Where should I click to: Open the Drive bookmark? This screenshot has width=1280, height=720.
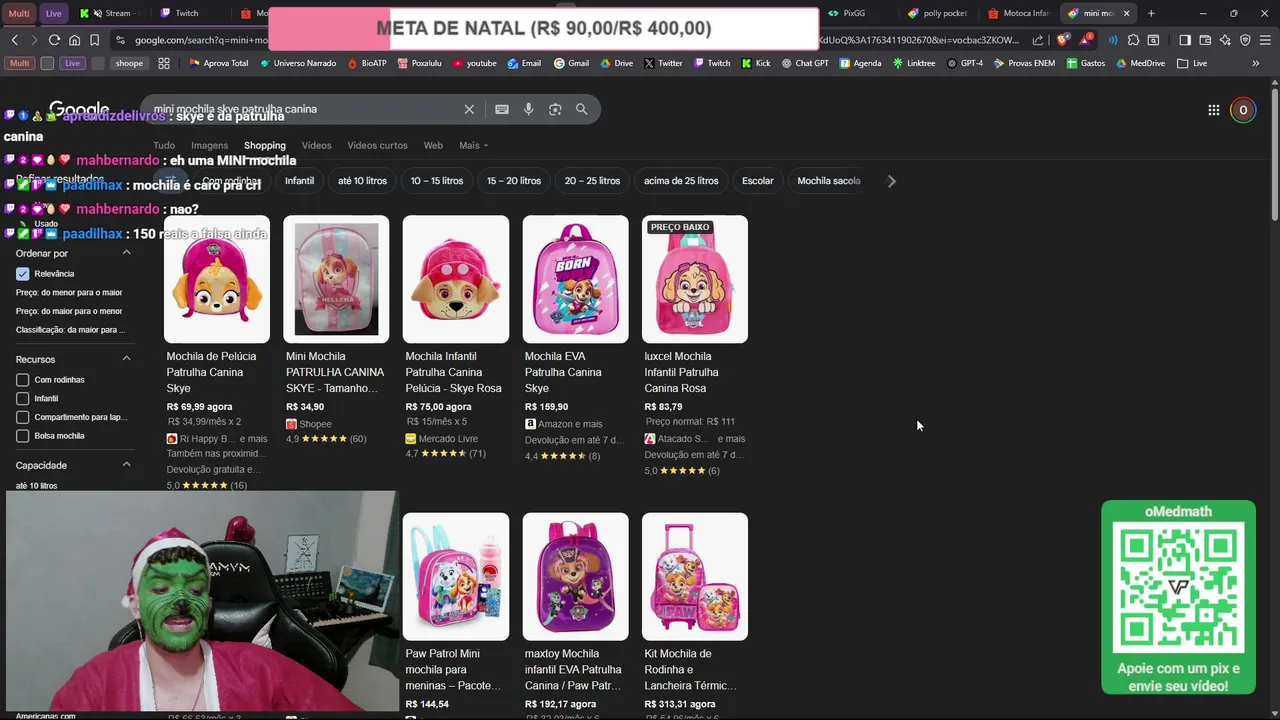point(616,63)
